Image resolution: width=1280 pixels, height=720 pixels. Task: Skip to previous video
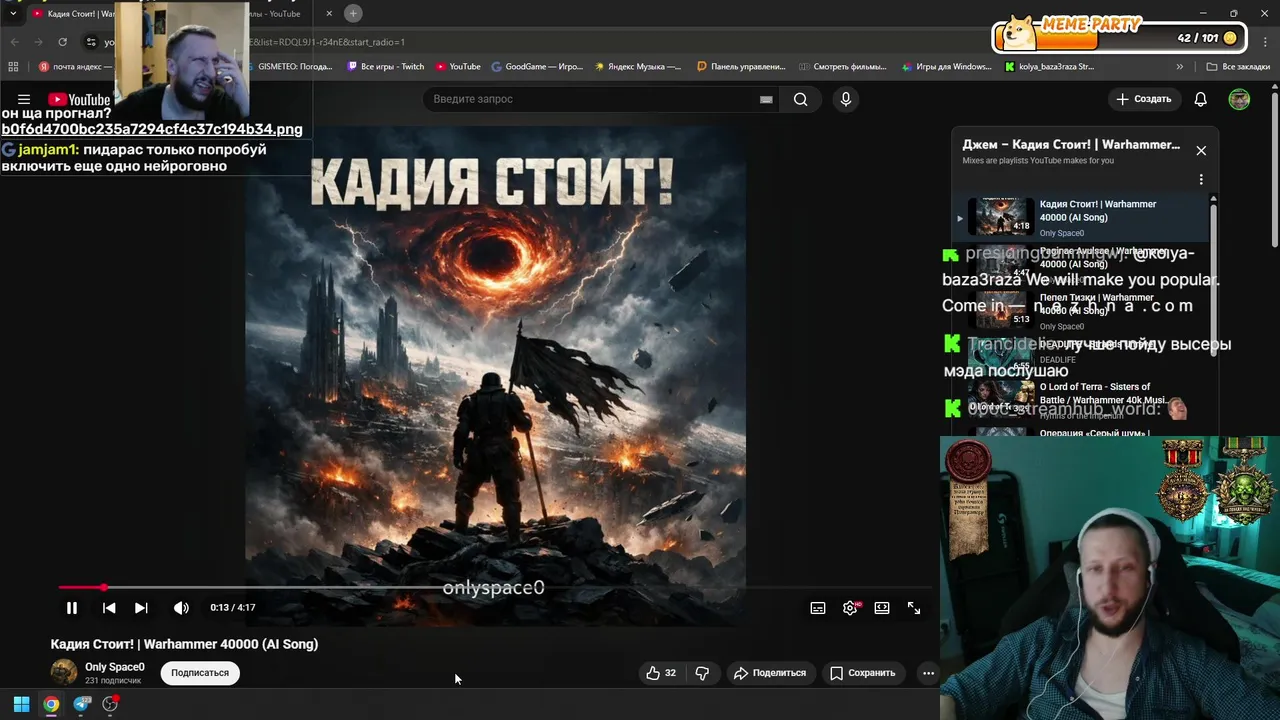point(109,608)
